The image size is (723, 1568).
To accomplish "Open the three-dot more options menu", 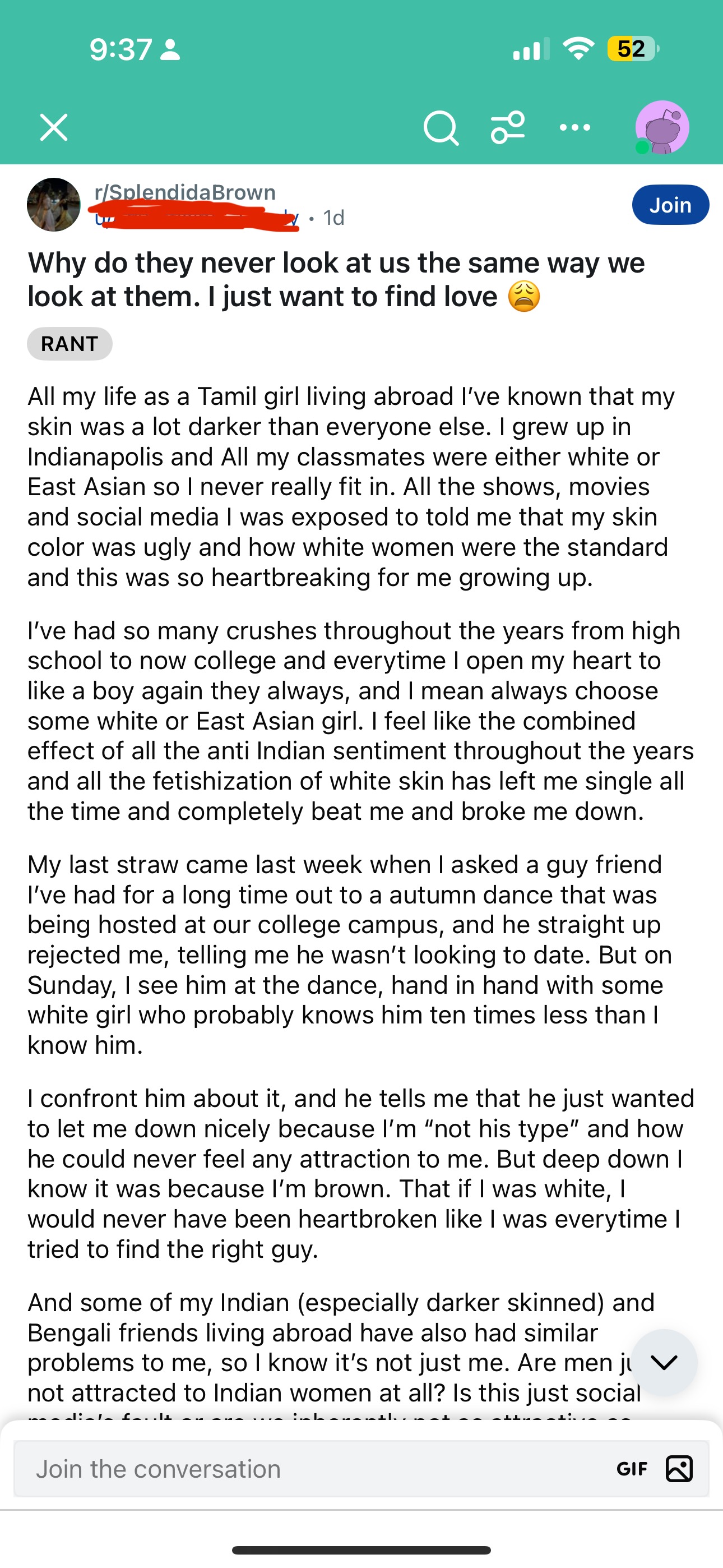I will [575, 127].
